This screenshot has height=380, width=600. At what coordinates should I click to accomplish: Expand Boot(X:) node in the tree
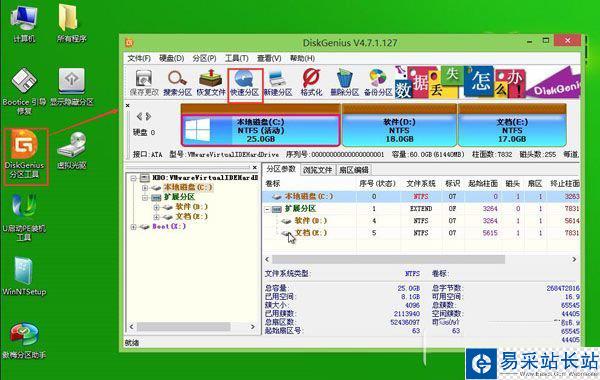point(133,227)
